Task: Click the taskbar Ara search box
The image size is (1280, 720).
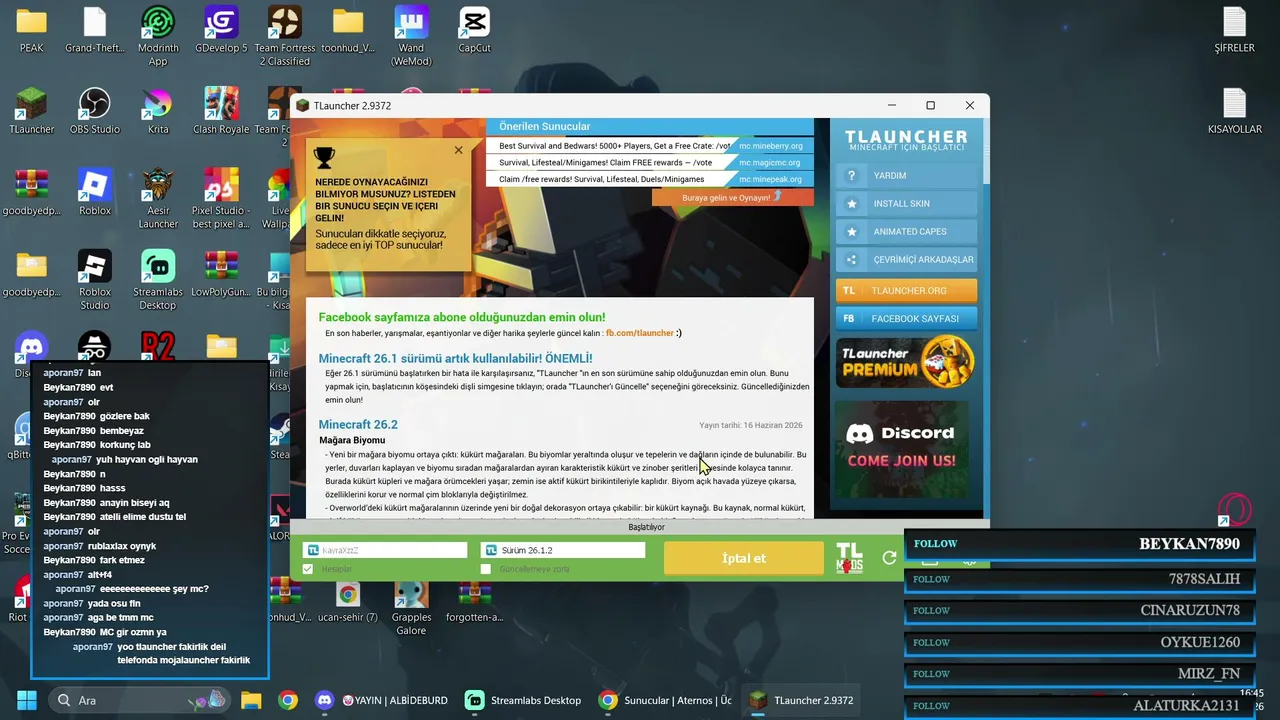Action: pyautogui.click(x=139, y=700)
